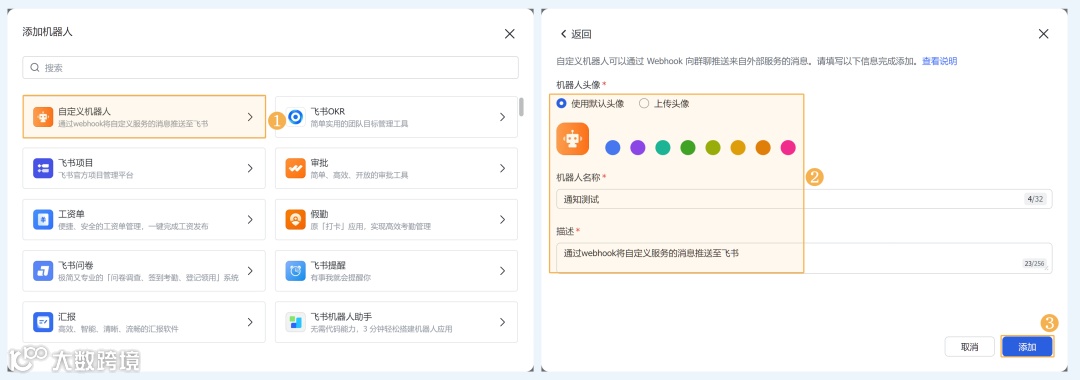Expand 审批 chevron

pyautogui.click(x=503, y=168)
